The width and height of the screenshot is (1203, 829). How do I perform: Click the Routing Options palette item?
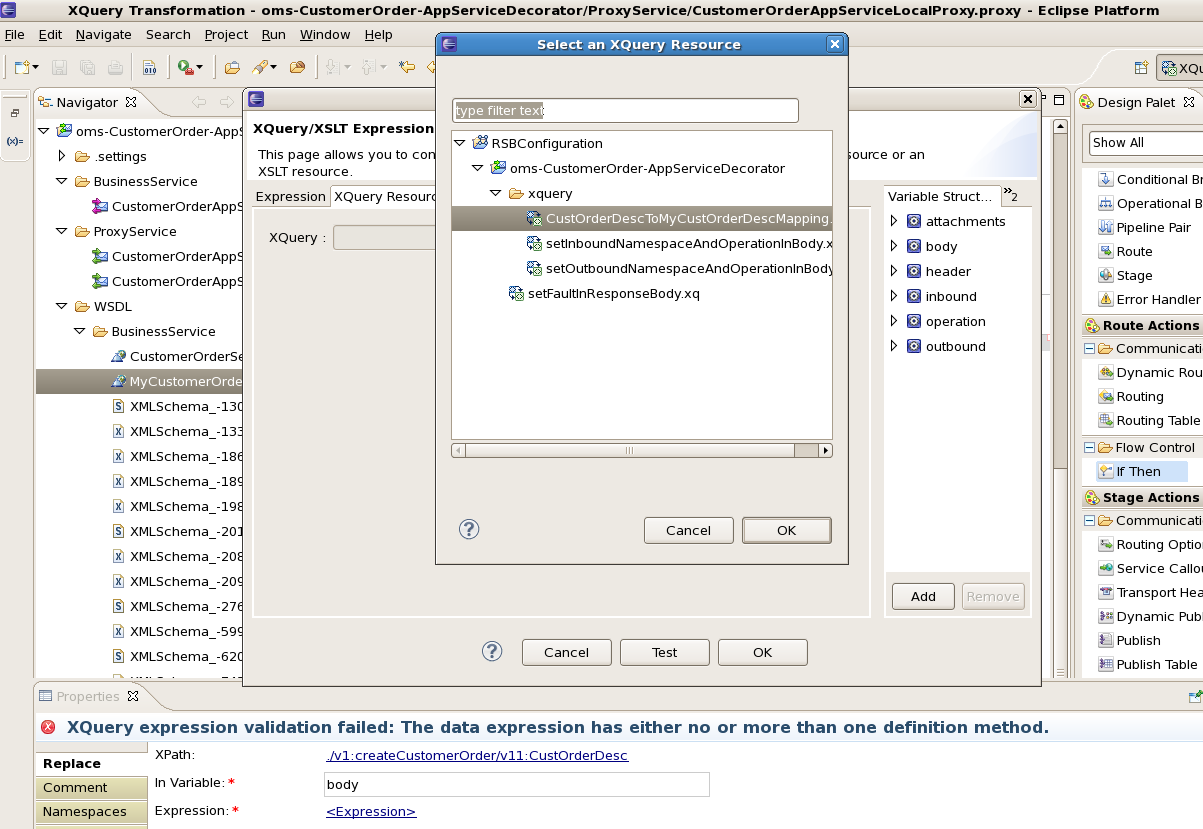(1150, 544)
